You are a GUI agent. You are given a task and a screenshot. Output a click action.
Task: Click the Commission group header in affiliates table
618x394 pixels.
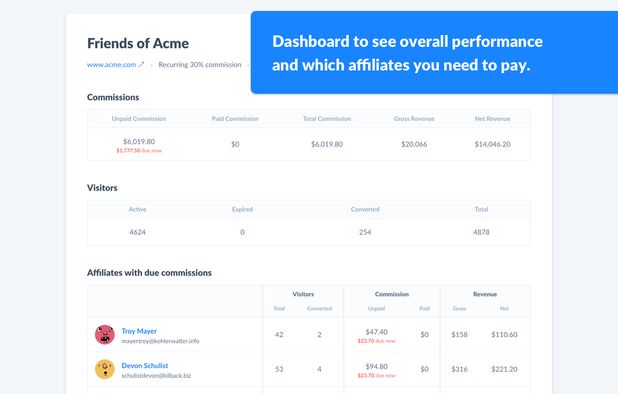coord(392,294)
